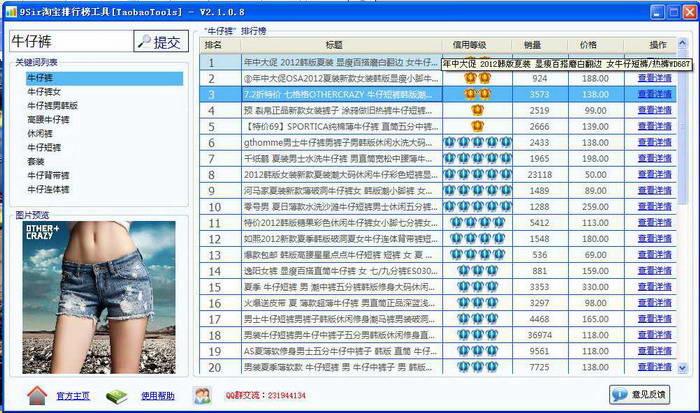Click the QQ group people icon
This screenshot has width=700, height=413.
tap(202, 395)
